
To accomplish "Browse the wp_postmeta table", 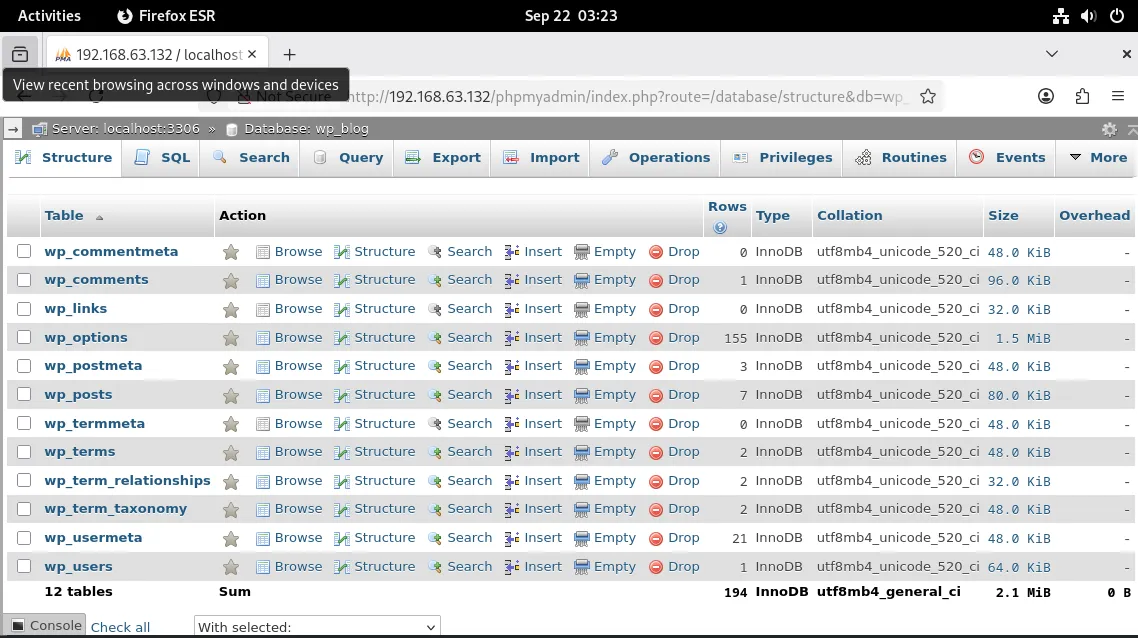I will (289, 366).
